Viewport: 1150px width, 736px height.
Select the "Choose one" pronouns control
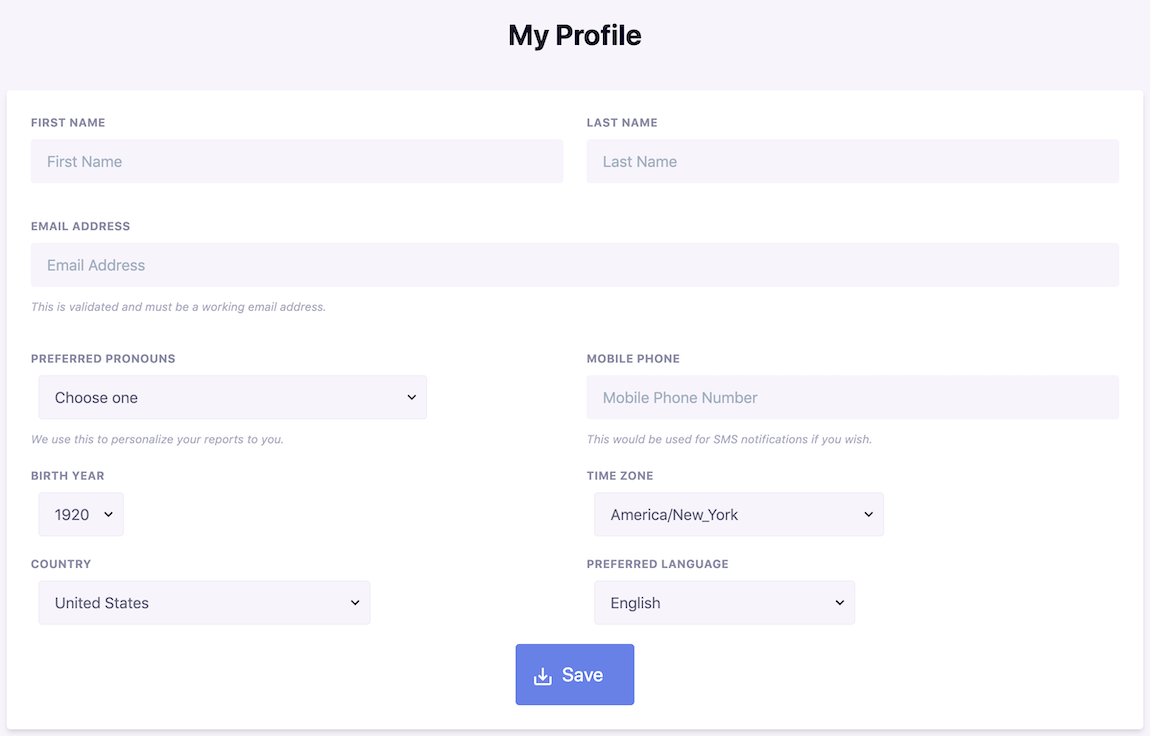pyautogui.click(x=232, y=397)
